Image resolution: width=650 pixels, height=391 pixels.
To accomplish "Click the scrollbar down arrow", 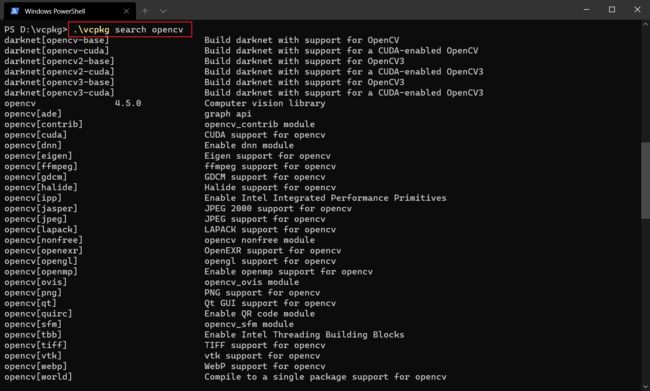I will click(645, 386).
